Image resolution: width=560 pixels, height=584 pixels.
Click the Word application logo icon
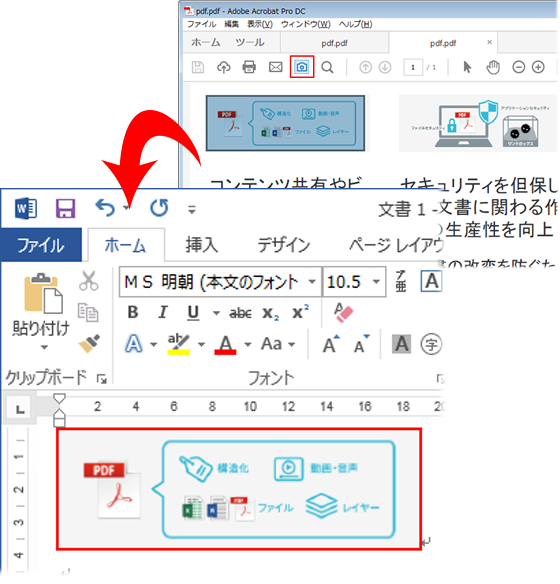point(26,208)
